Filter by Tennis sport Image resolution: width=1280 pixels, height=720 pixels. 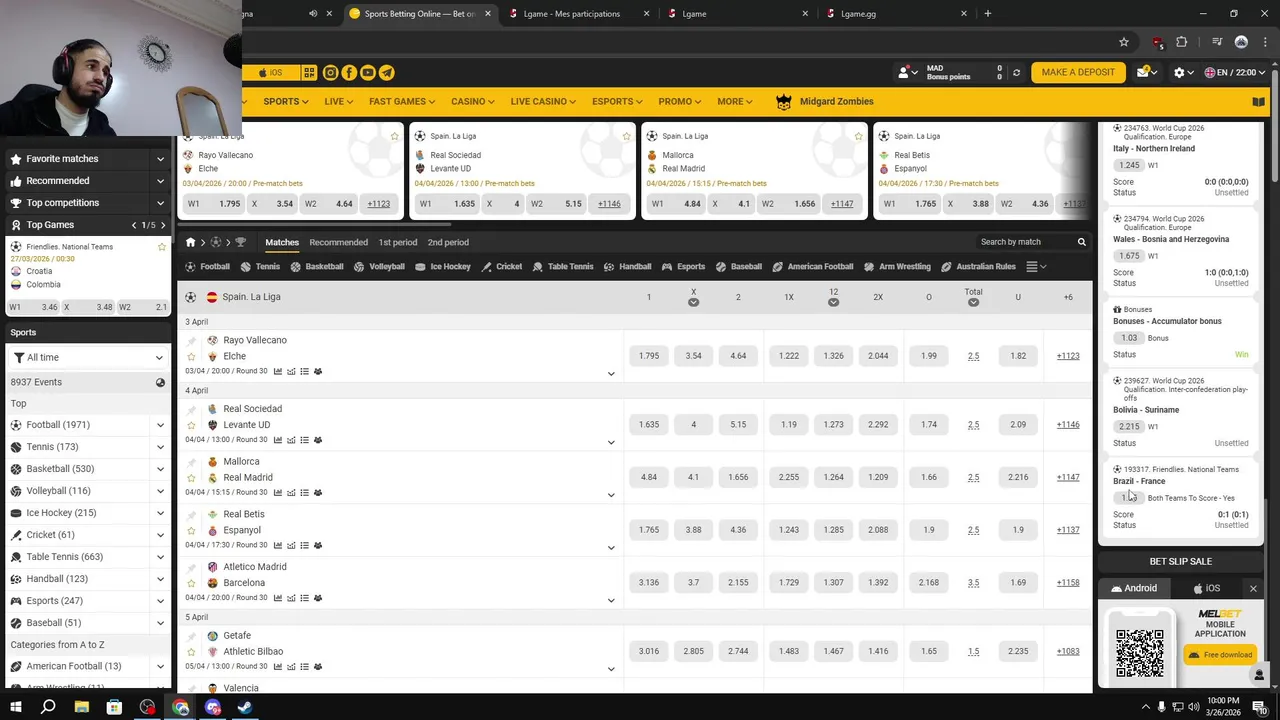coord(261,267)
